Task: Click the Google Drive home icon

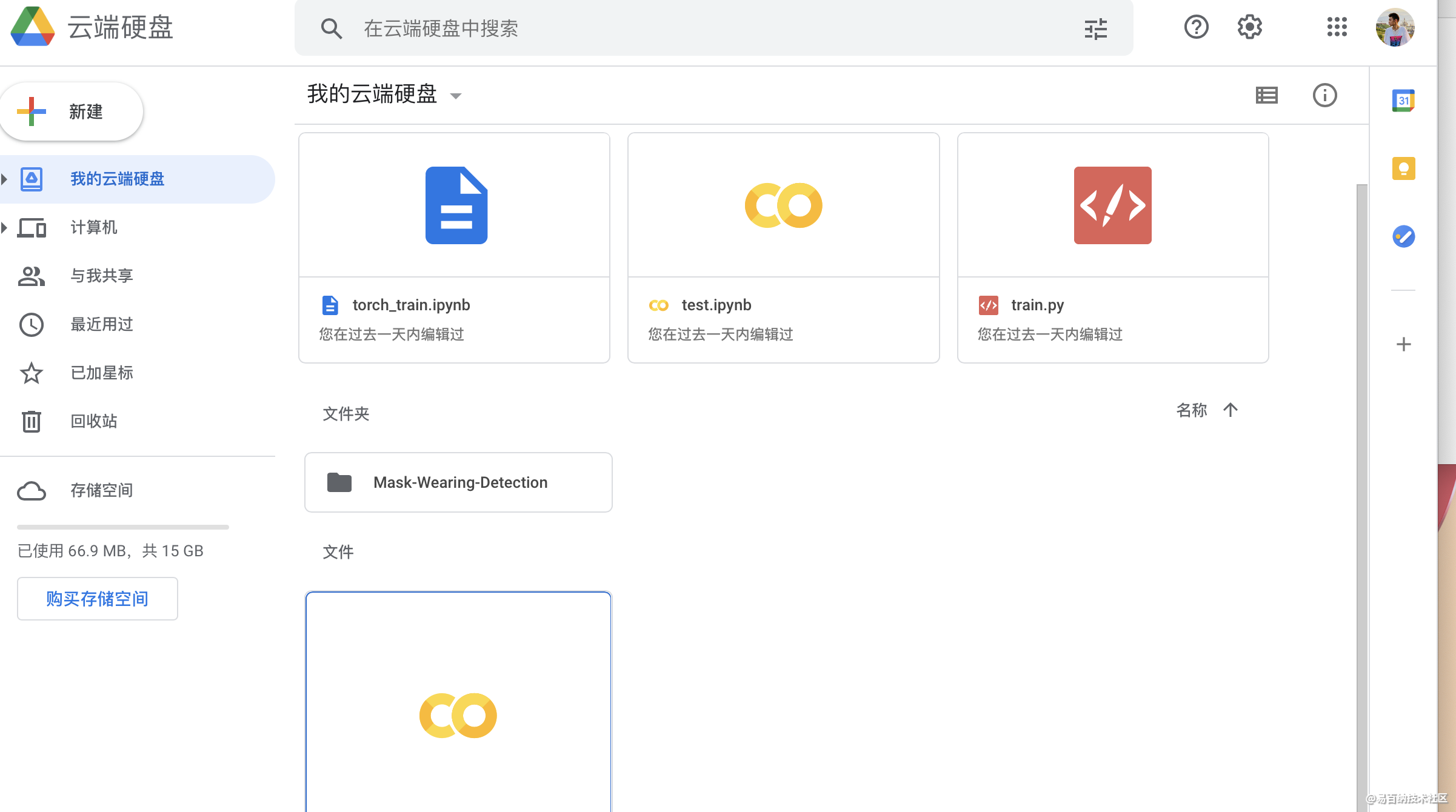Action: coord(31,27)
